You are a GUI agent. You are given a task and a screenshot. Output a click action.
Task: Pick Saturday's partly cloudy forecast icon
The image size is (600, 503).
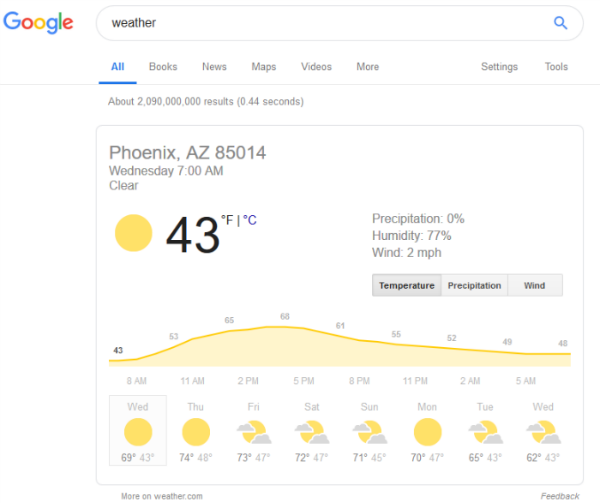coord(312,432)
